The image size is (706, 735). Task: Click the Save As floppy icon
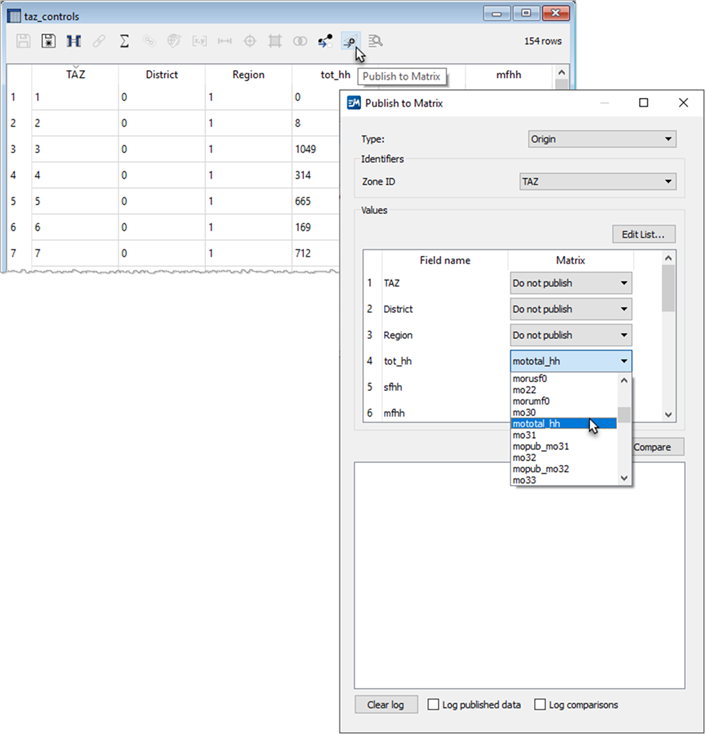(48, 41)
